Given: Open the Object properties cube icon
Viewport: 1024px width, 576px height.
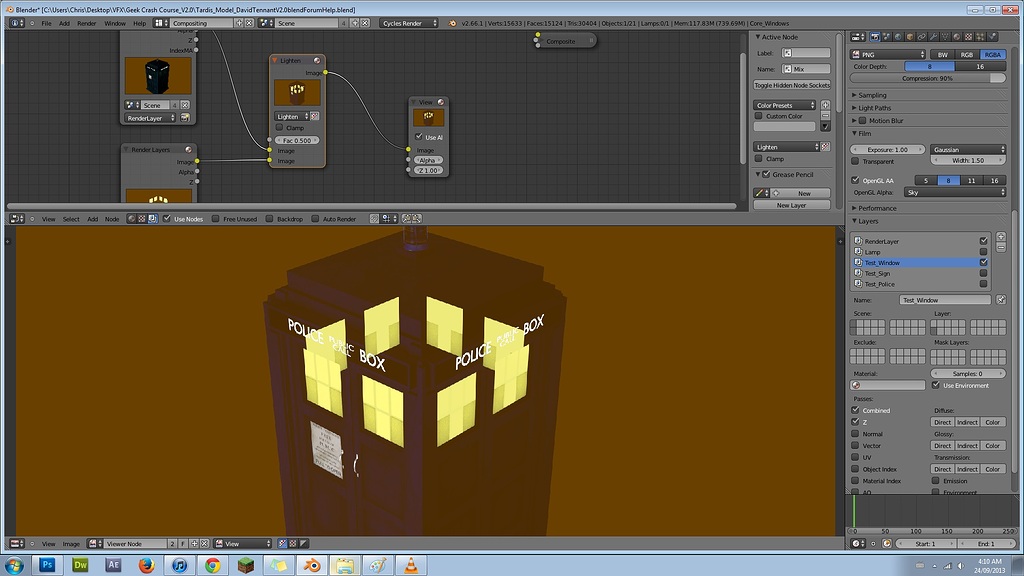Looking at the screenshot, I should [910, 37].
